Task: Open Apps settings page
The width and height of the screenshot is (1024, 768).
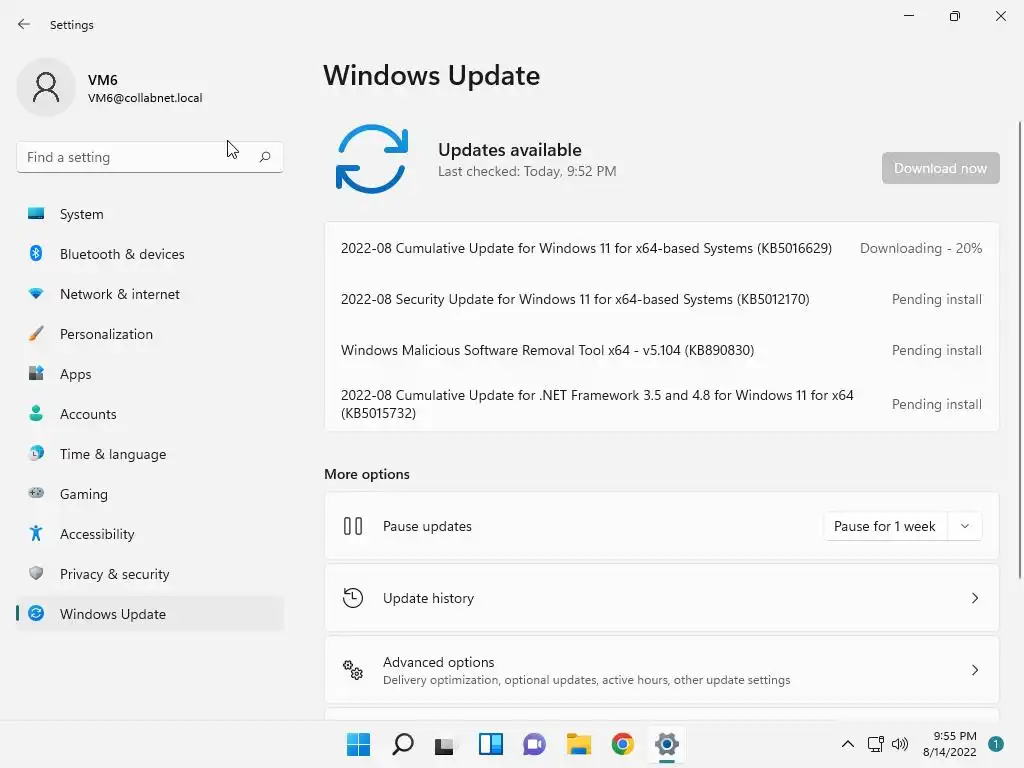Action: coord(150,374)
